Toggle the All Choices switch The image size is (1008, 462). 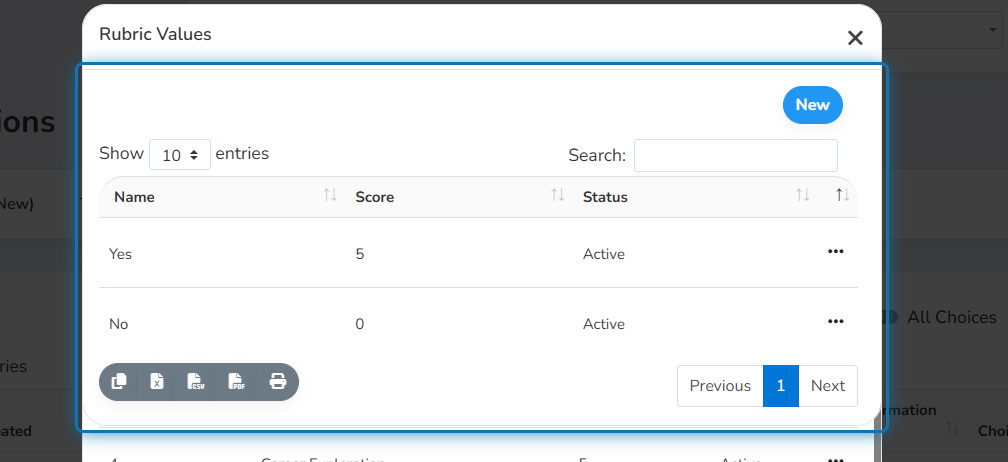889,317
